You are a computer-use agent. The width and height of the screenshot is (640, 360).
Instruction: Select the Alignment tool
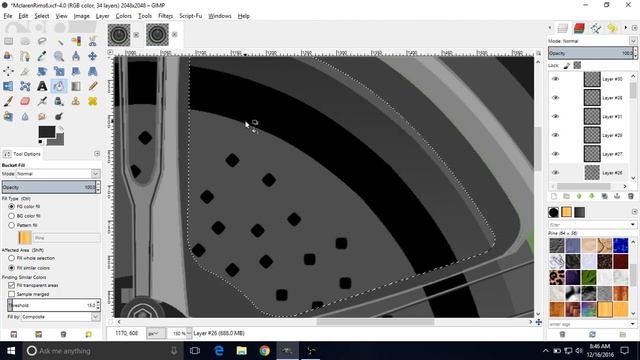pos(8,71)
